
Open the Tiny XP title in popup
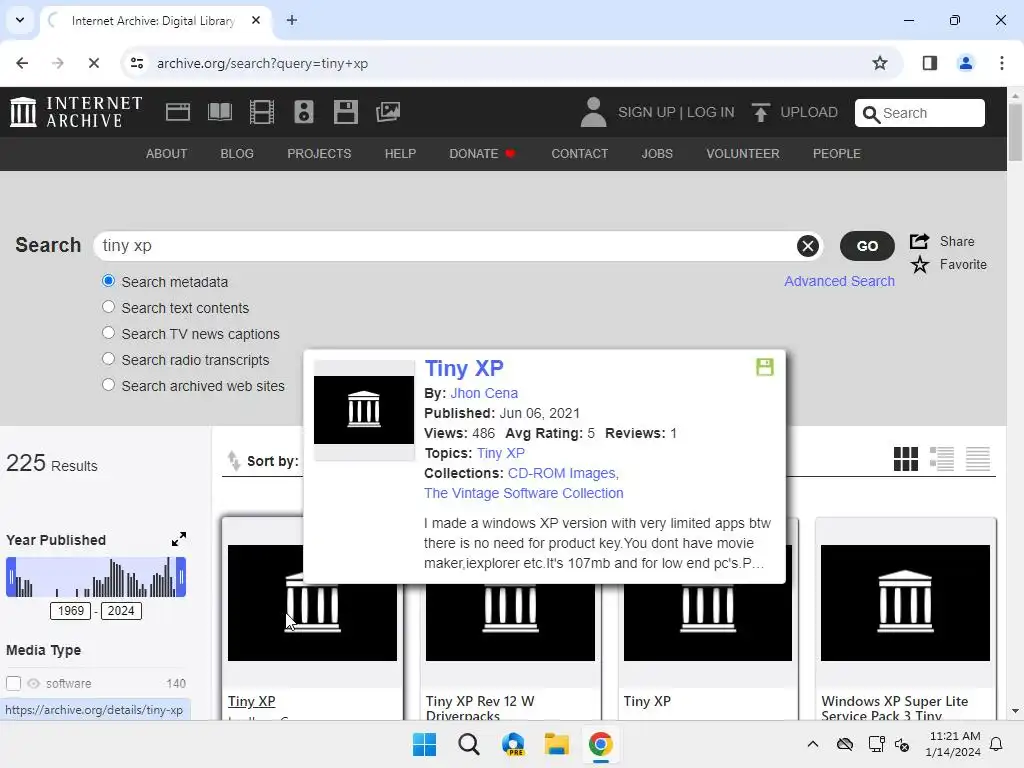[464, 368]
